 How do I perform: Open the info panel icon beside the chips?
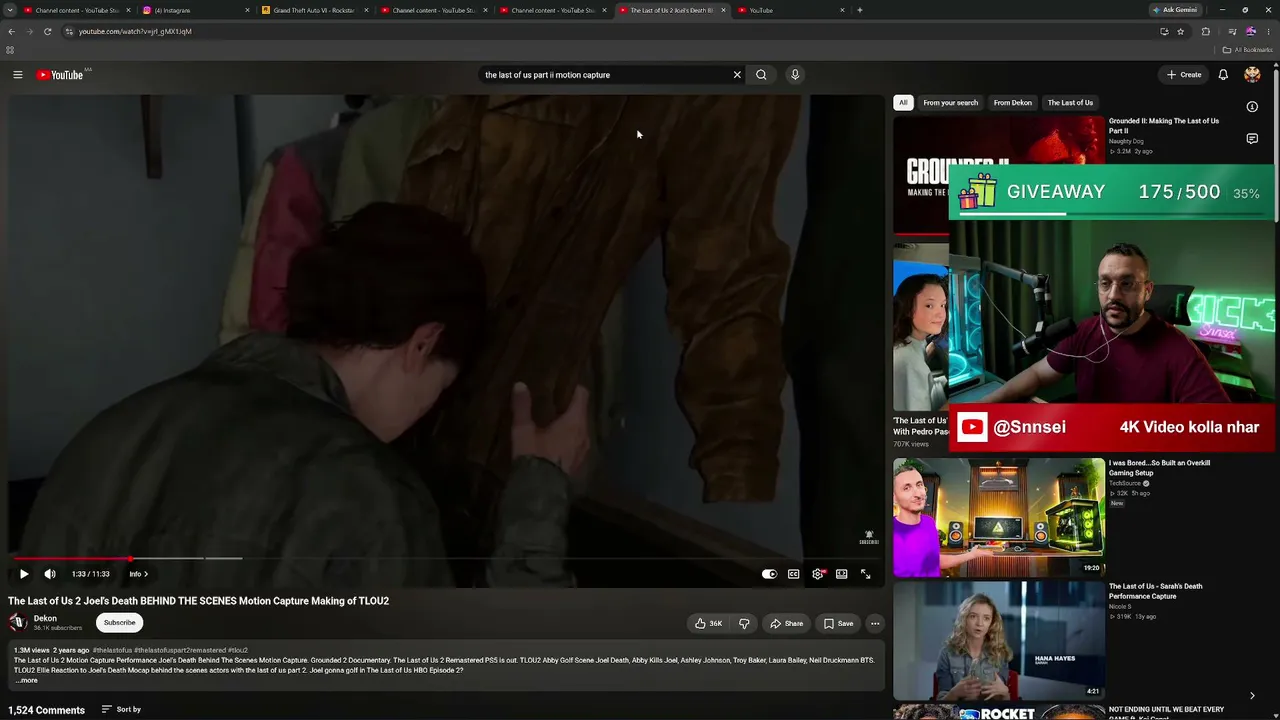[x=1252, y=107]
